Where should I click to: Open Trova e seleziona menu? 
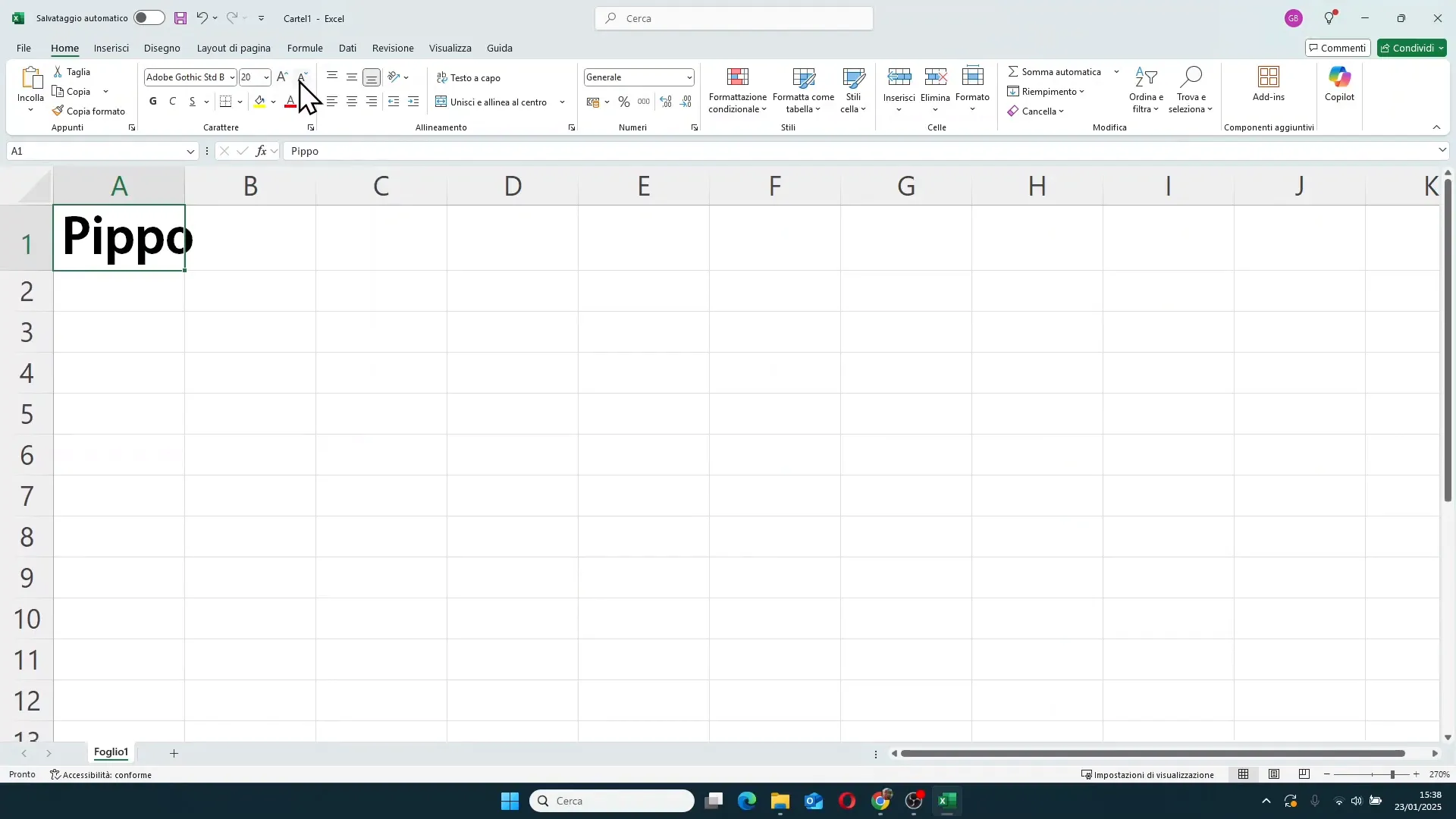(1191, 90)
